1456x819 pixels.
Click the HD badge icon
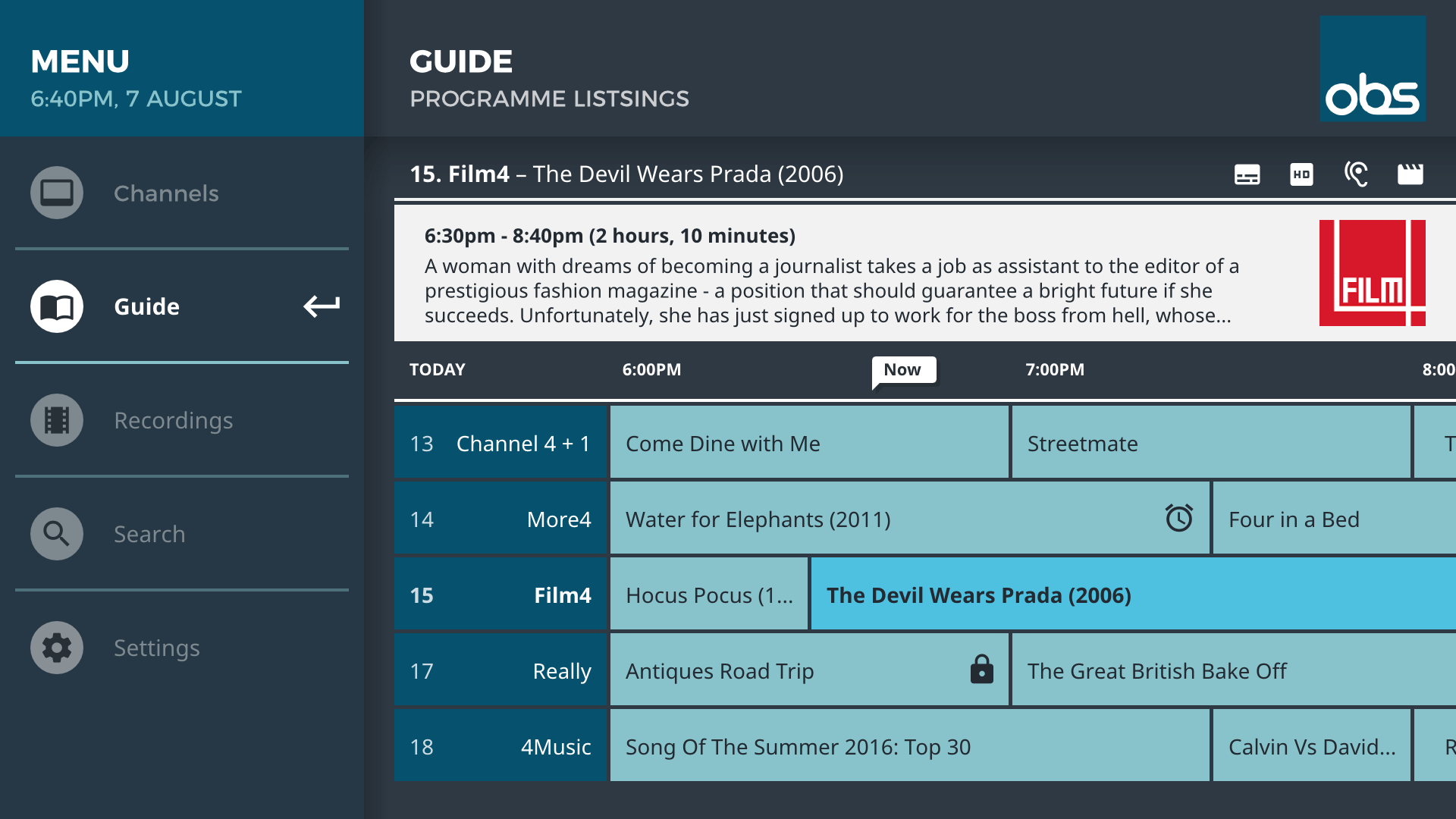1301,174
